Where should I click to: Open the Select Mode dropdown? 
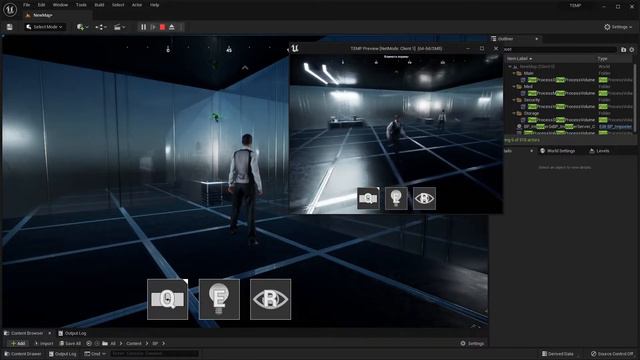point(44,27)
